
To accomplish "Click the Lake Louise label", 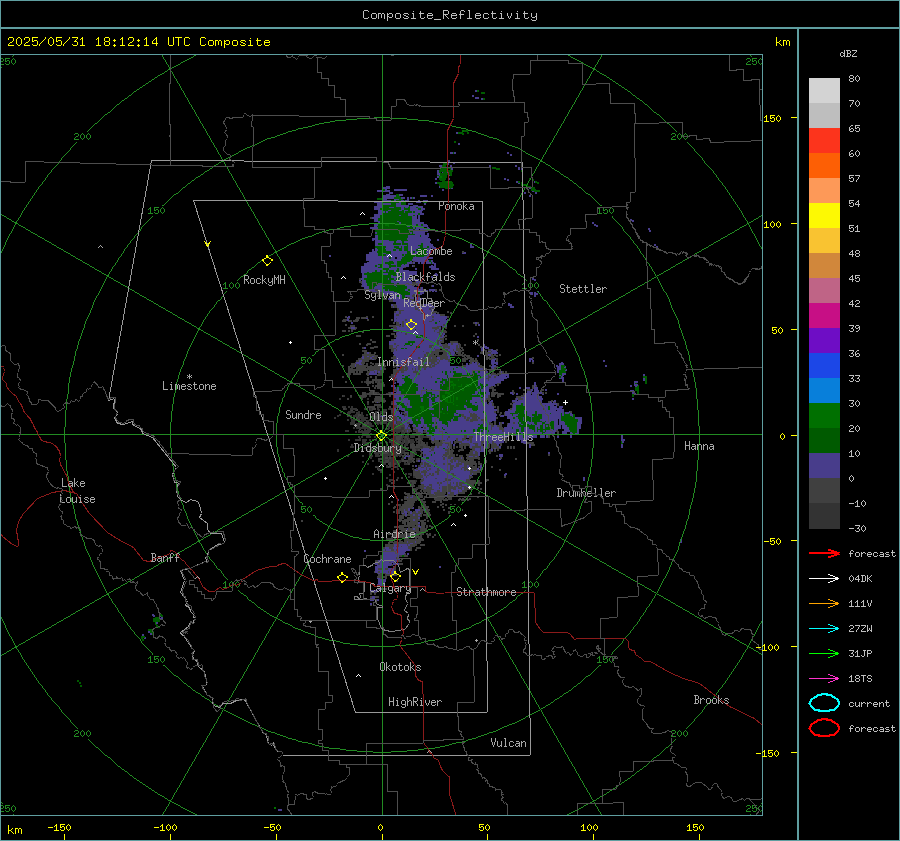I will [77, 491].
